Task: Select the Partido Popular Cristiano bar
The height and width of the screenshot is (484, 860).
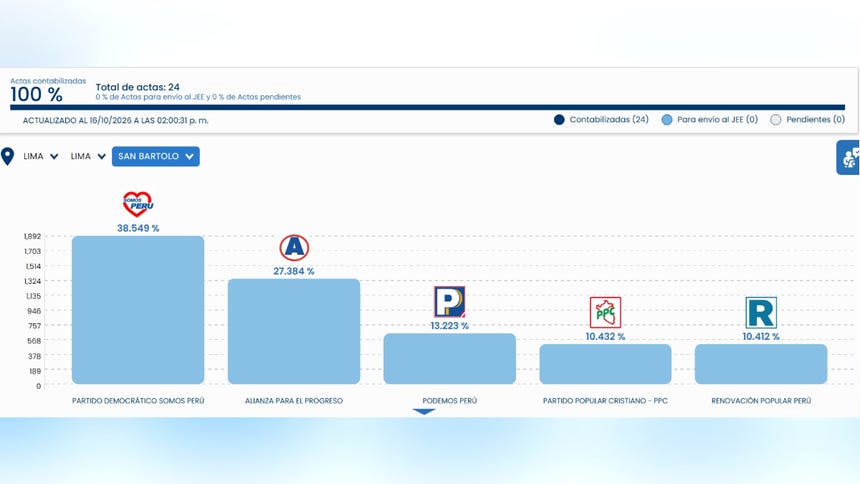Action: click(x=606, y=364)
